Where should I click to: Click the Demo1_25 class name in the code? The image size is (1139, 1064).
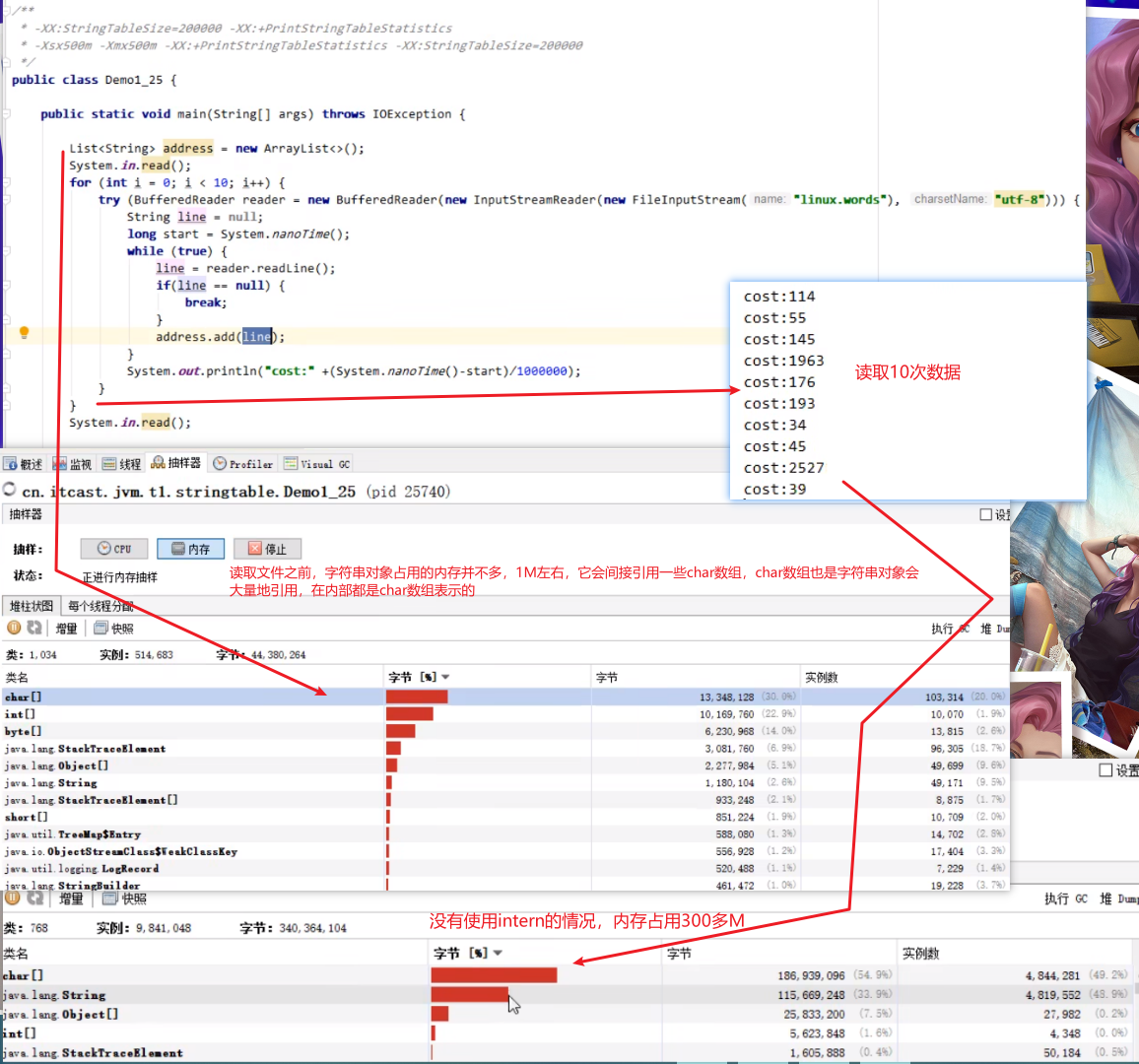click(x=134, y=79)
